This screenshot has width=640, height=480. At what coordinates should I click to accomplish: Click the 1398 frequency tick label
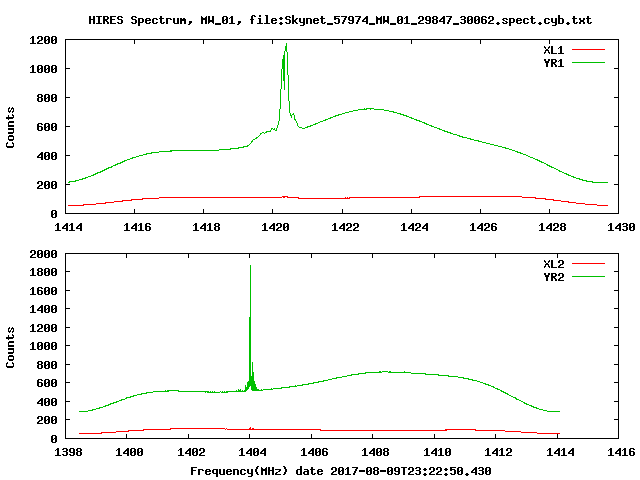click(x=68, y=452)
